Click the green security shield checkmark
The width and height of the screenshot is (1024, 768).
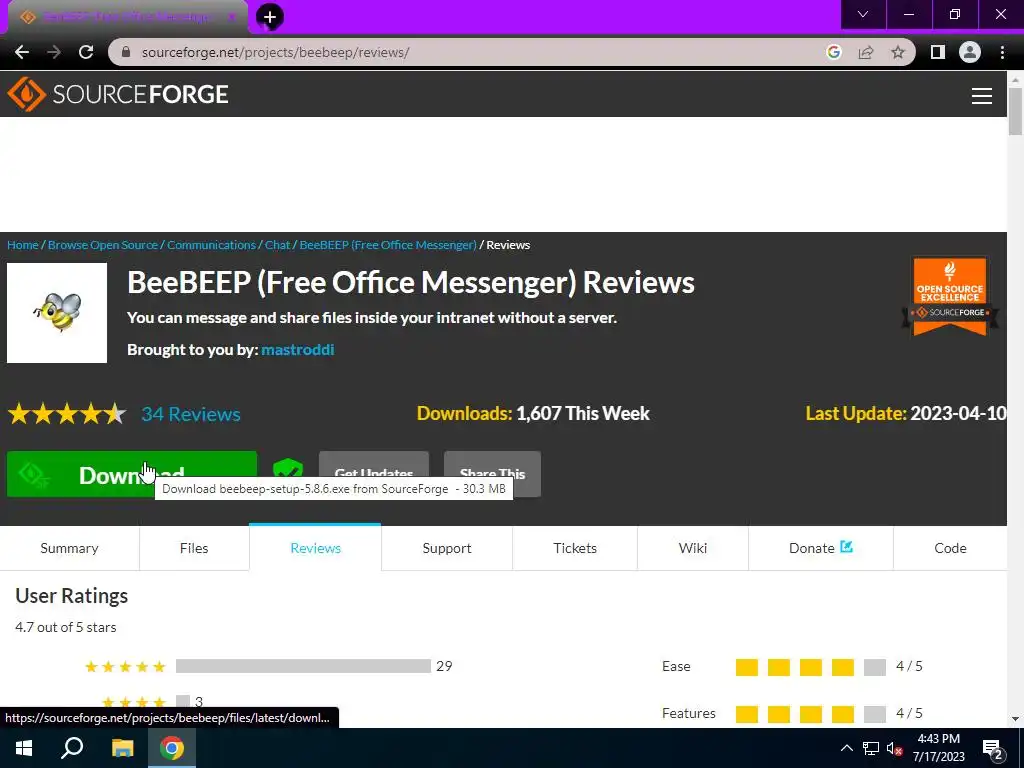pyautogui.click(x=288, y=472)
